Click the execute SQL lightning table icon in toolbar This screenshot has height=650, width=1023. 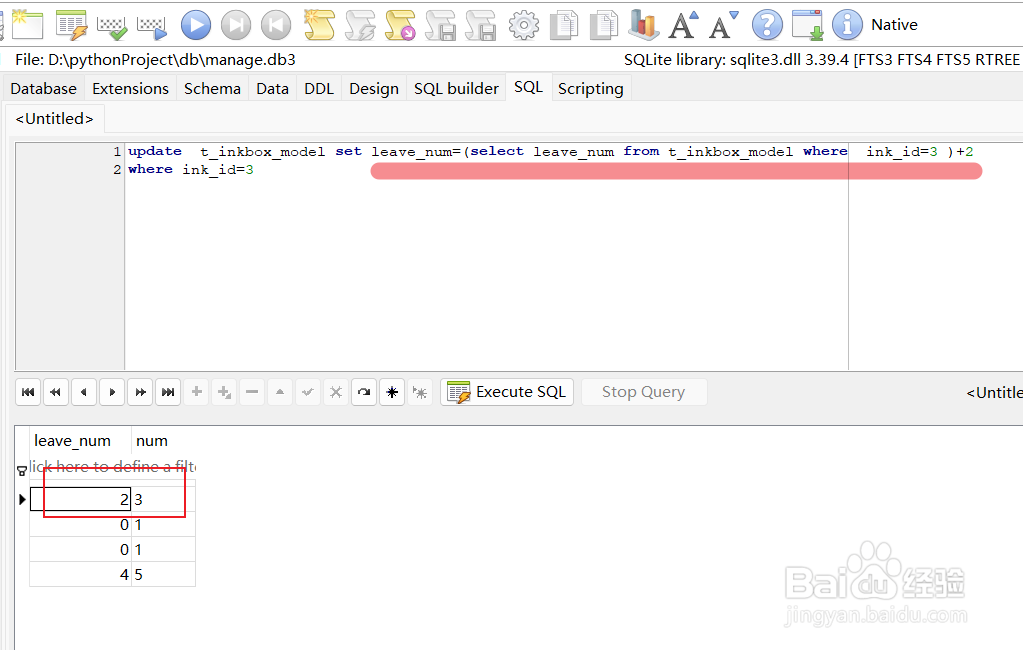pyautogui.click(x=72, y=25)
